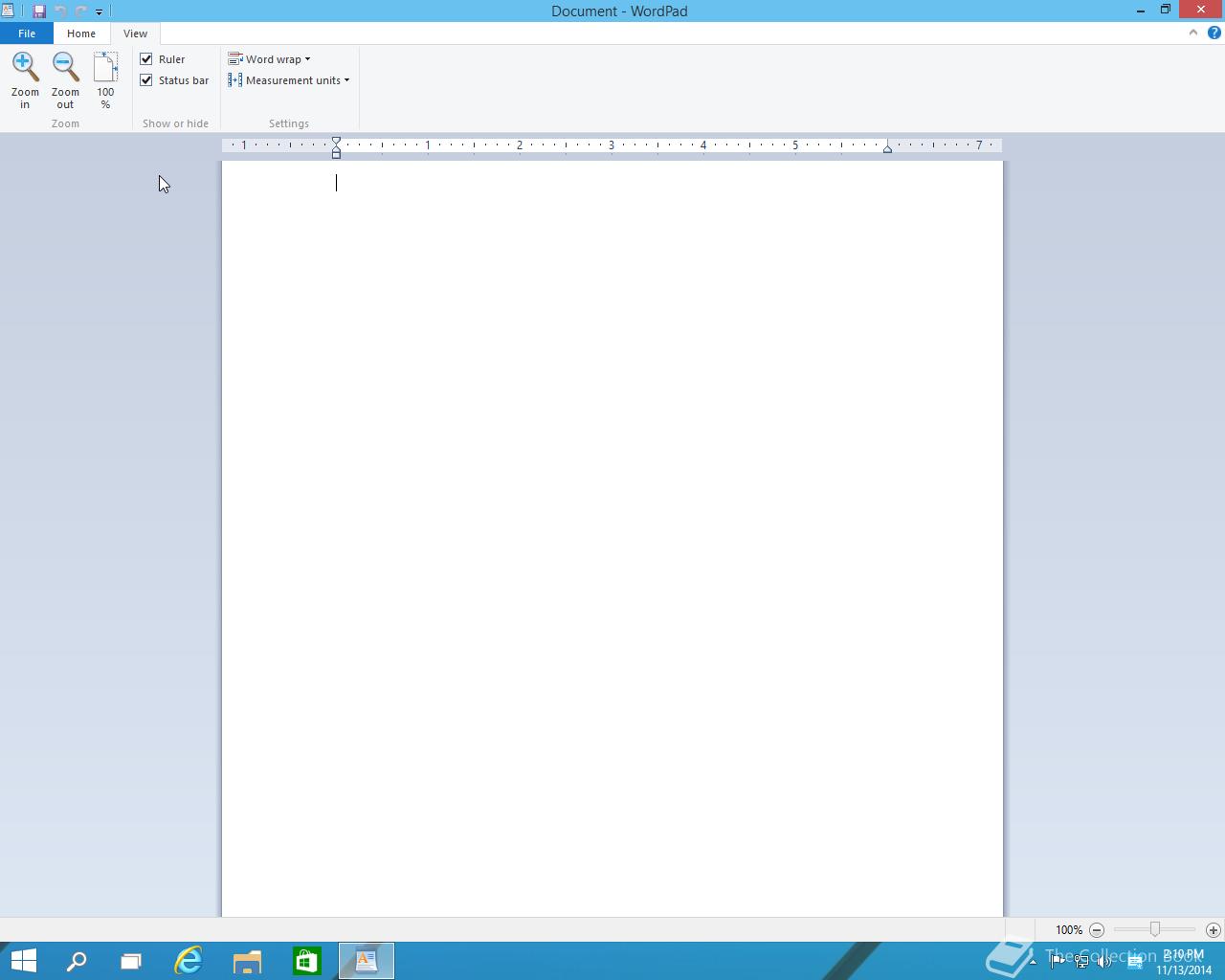Screen dimensions: 1225x980
Task: Select the View ribbon tab
Action: (x=135, y=33)
